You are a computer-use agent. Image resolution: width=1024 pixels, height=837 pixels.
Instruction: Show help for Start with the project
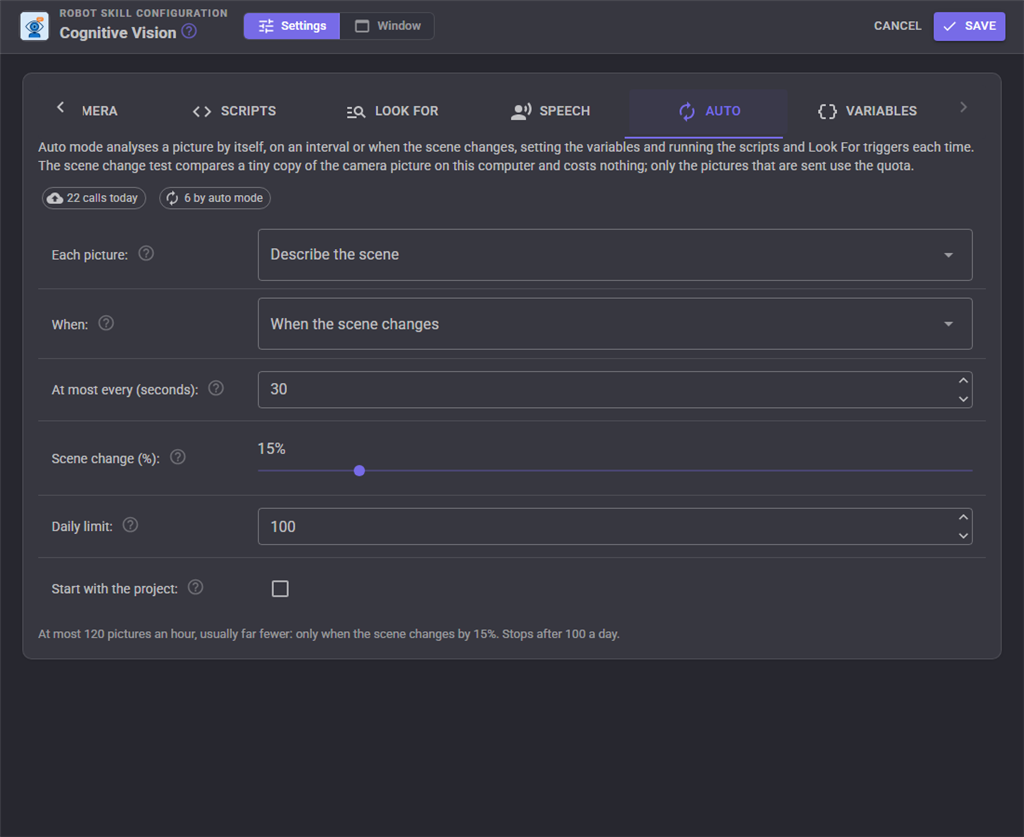[195, 588]
